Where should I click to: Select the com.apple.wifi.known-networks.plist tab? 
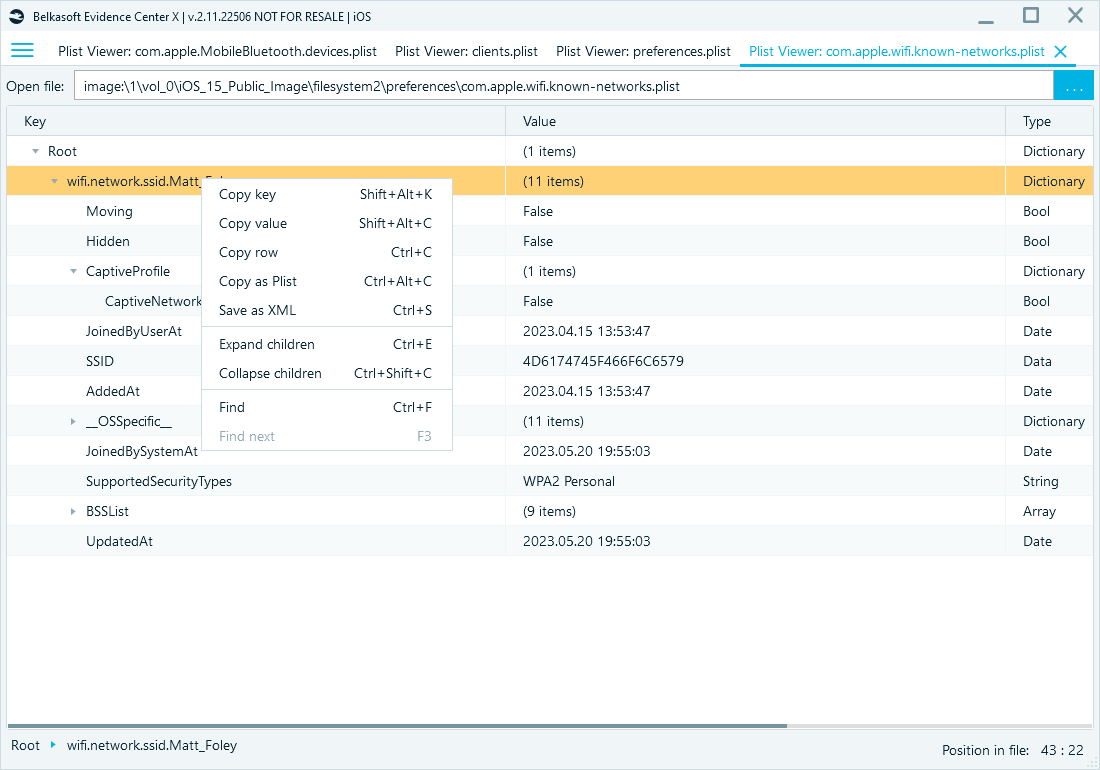click(x=897, y=51)
